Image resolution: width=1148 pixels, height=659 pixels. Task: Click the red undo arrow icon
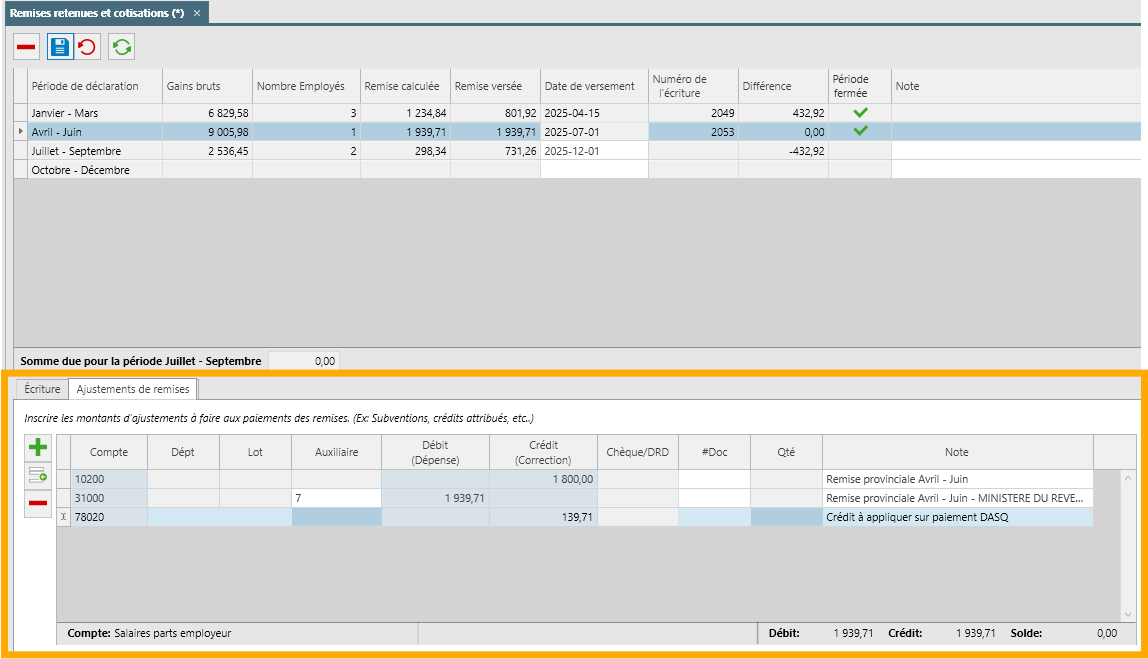tap(87, 48)
